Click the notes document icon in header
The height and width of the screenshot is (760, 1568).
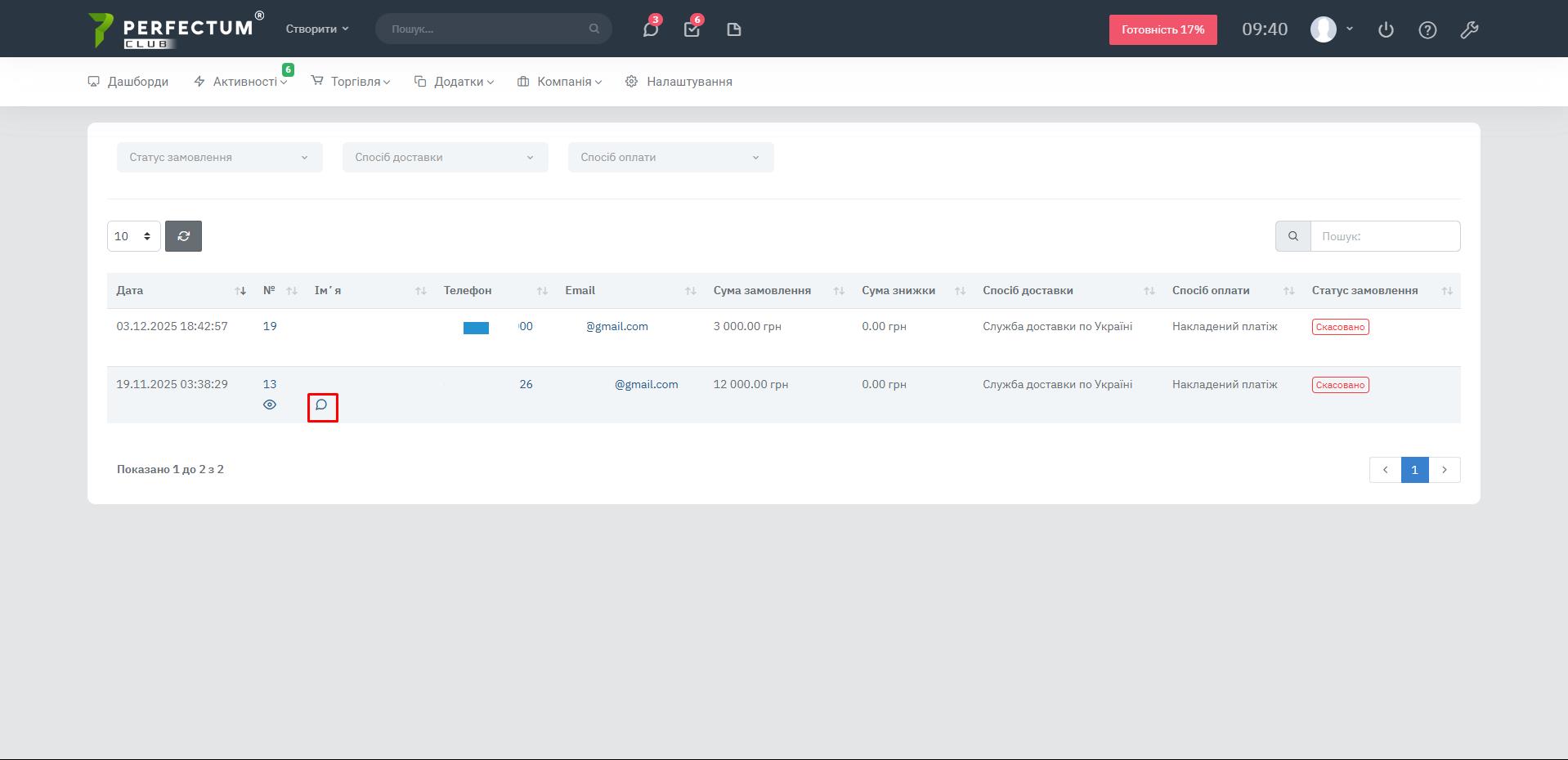click(733, 29)
